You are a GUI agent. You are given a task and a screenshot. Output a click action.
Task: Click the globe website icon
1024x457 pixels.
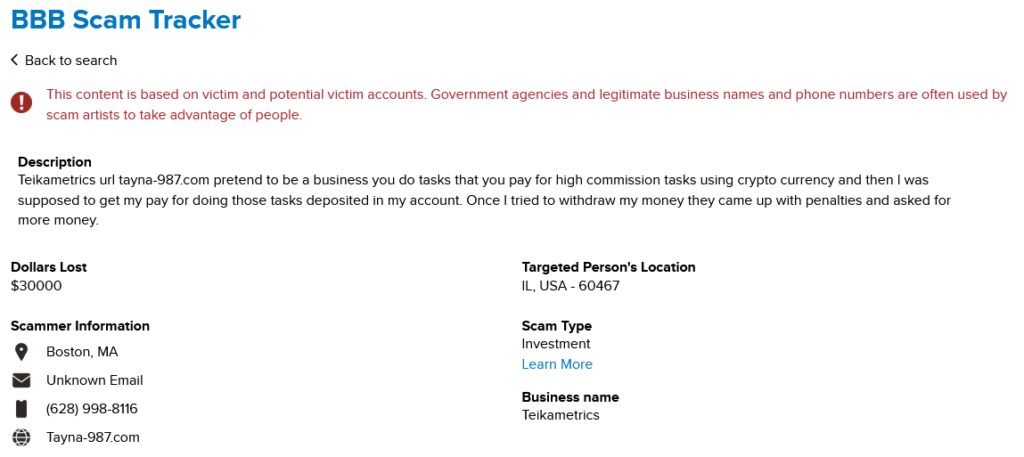pyautogui.click(x=21, y=437)
